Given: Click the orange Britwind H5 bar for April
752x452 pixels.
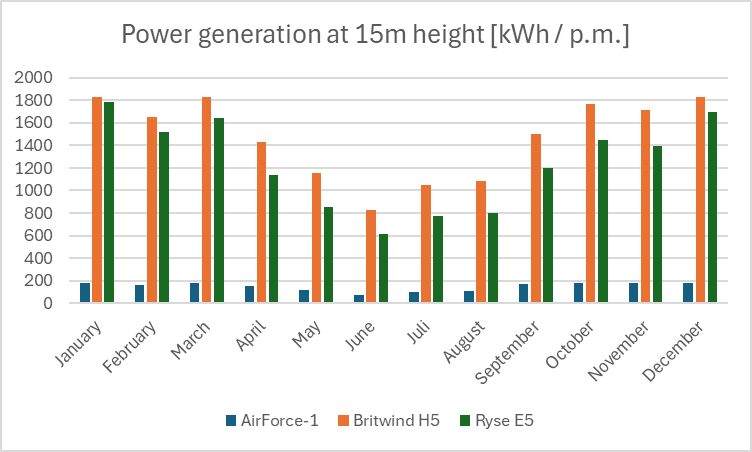Looking at the screenshot, I should pyautogui.click(x=261, y=222).
